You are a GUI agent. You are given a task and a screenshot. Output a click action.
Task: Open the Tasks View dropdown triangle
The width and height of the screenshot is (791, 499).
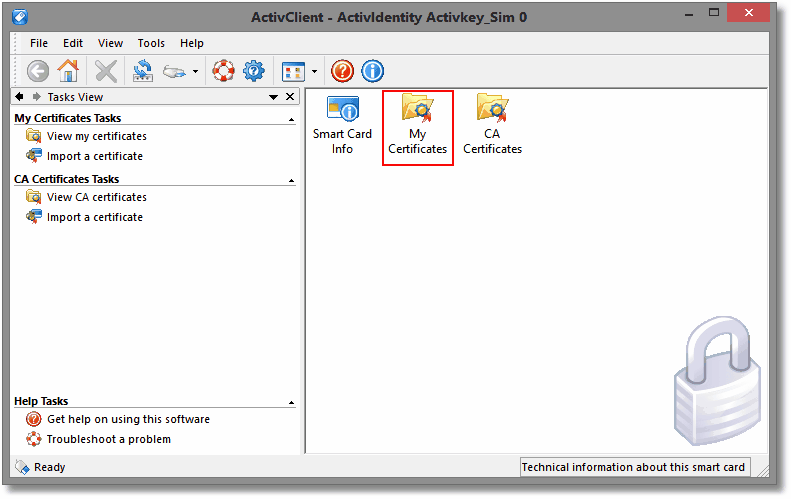click(273, 97)
